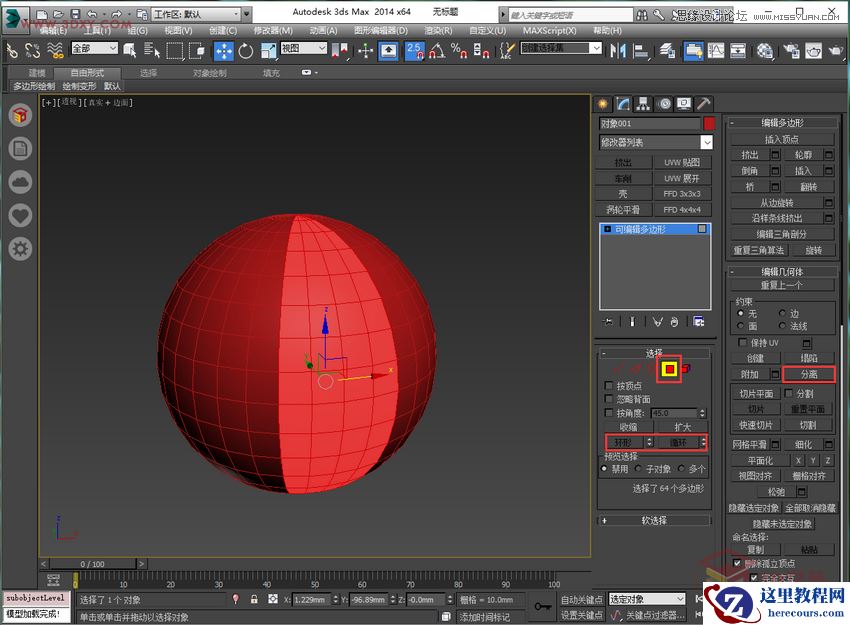Open the 渲染(R) menu
The width and height of the screenshot is (850, 625).
click(440, 31)
